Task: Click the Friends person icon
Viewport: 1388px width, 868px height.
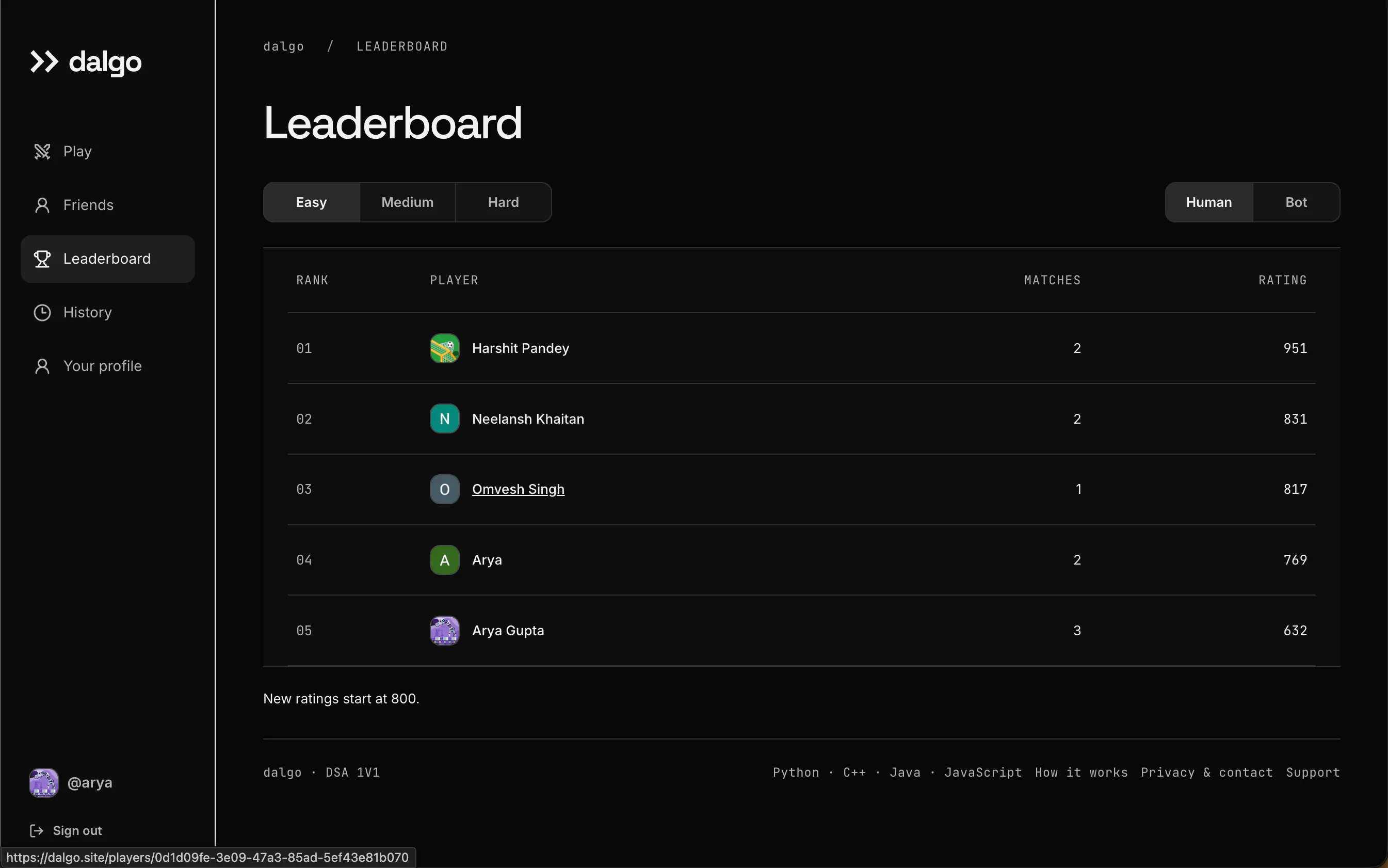Action: (x=42, y=205)
